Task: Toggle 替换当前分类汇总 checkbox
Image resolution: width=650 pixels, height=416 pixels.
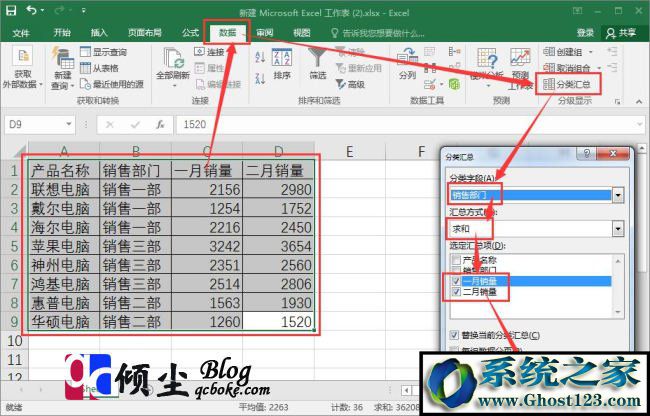Action: [x=455, y=335]
